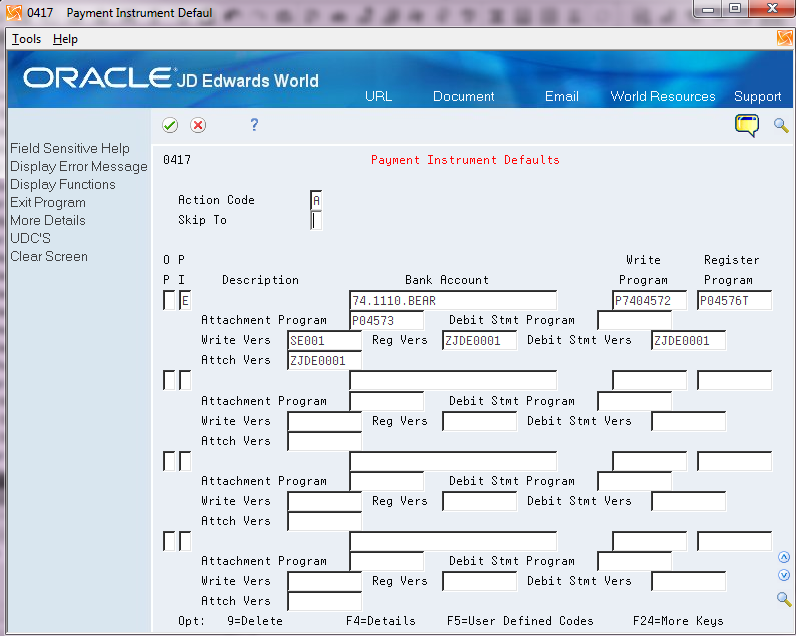Image resolution: width=796 pixels, height=636 pixels.
Task: Focus the Skip To field
Action: pos(316,220)
